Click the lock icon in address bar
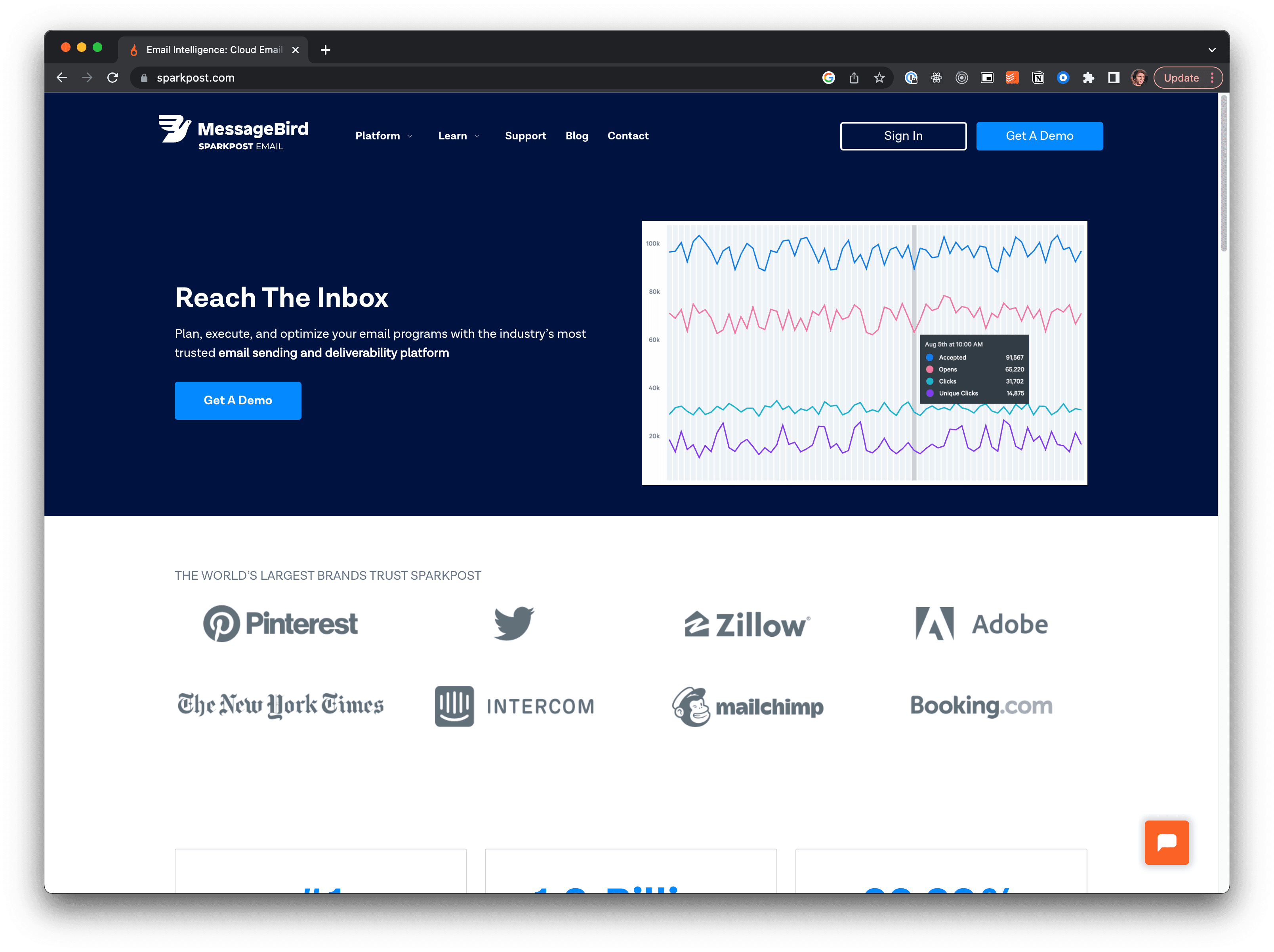This screenshot has width=1274, height=952. tap(144, 78)
